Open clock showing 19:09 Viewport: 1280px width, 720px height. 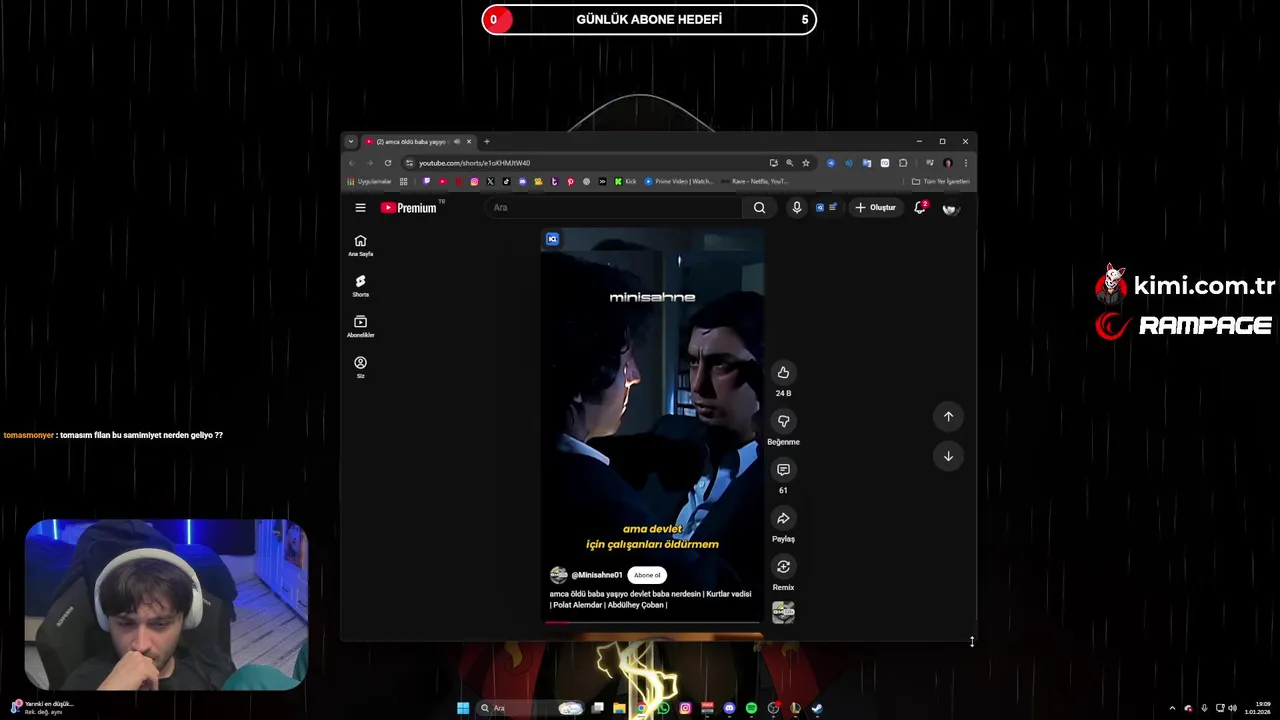1257,708
